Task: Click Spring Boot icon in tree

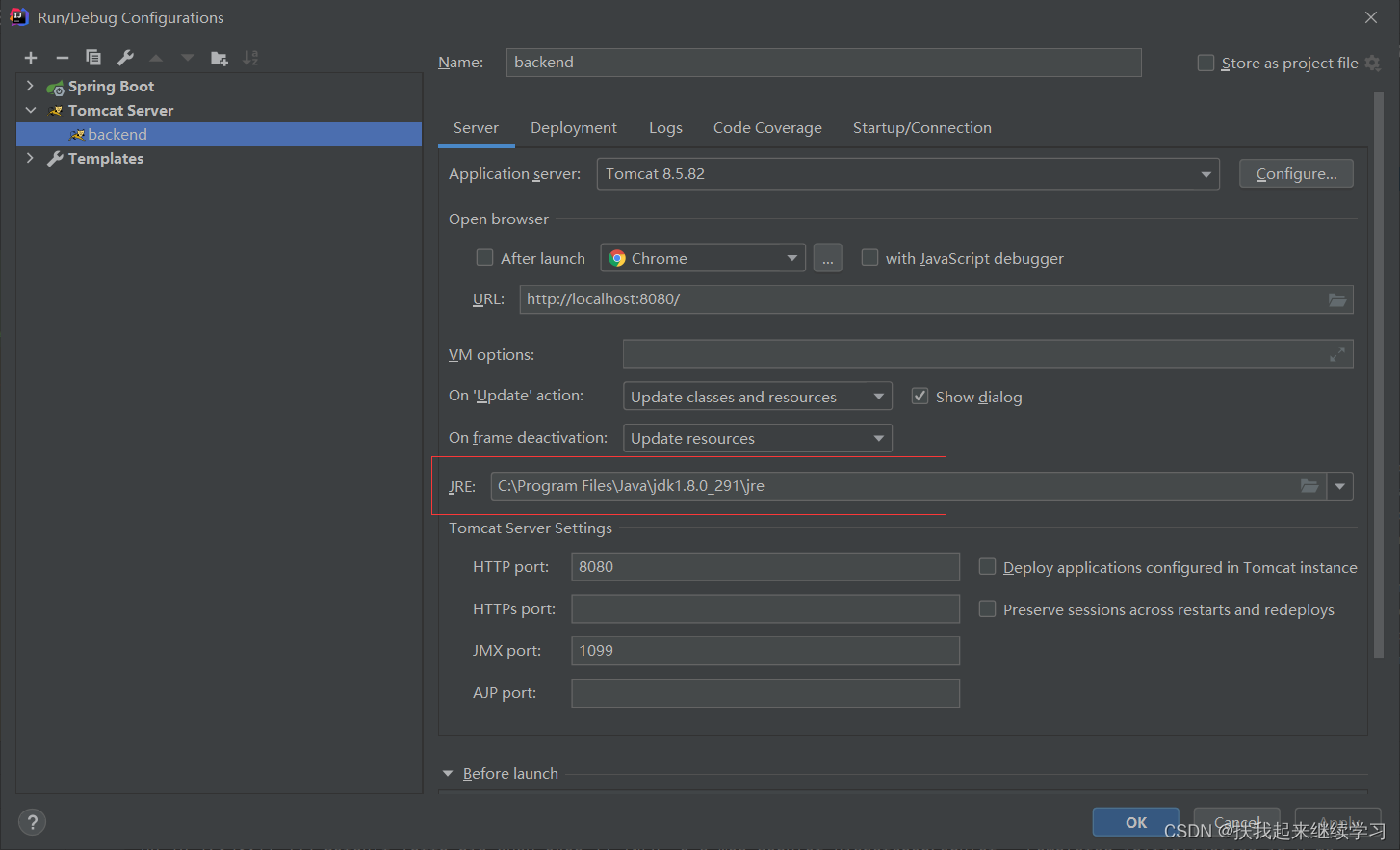Action: [56, 88]
